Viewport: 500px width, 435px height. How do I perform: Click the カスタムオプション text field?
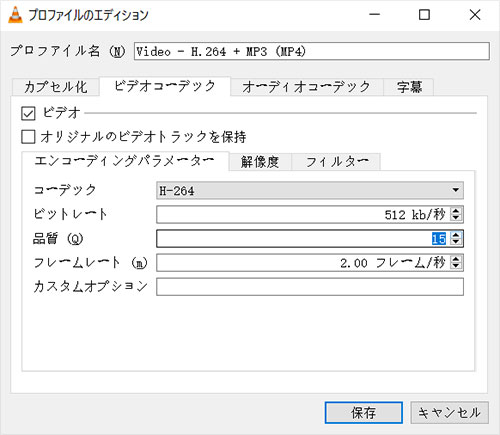tap(310, 287)
